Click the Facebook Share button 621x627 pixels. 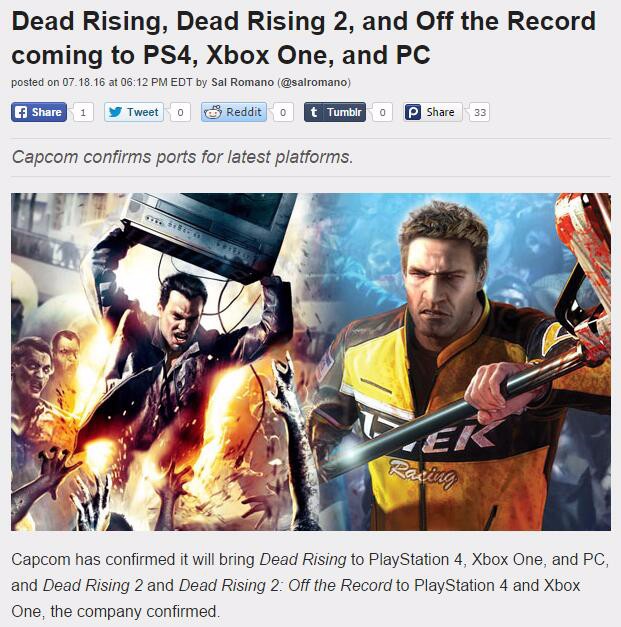(x=39, y=112)
